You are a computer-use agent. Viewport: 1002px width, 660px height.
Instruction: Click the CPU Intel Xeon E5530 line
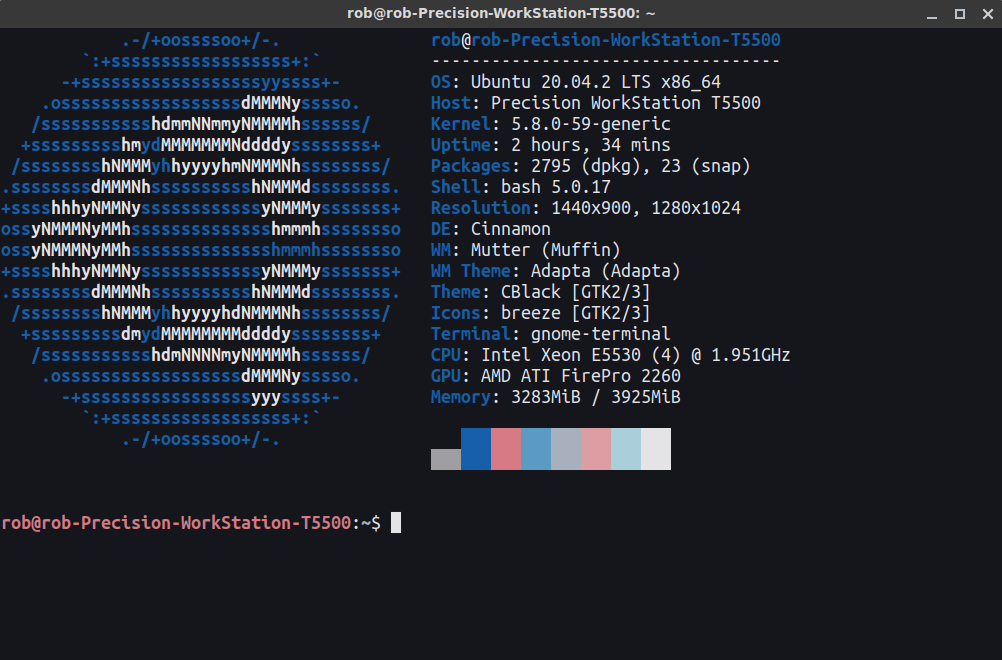(x=610, y=355)
